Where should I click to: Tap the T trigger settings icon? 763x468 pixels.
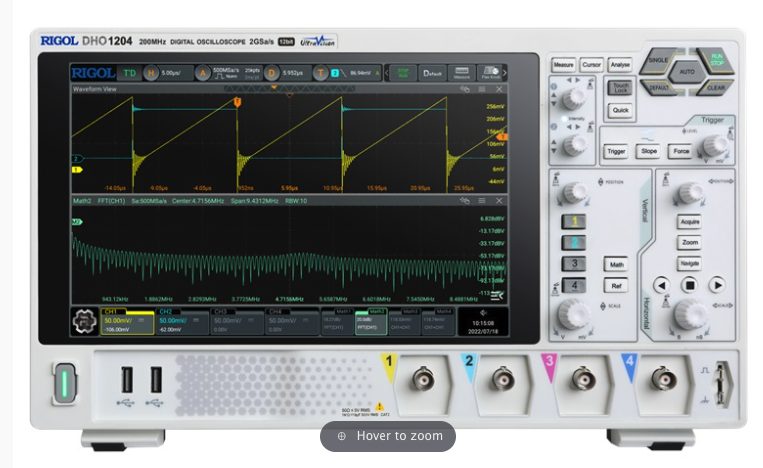pos(320,73)
